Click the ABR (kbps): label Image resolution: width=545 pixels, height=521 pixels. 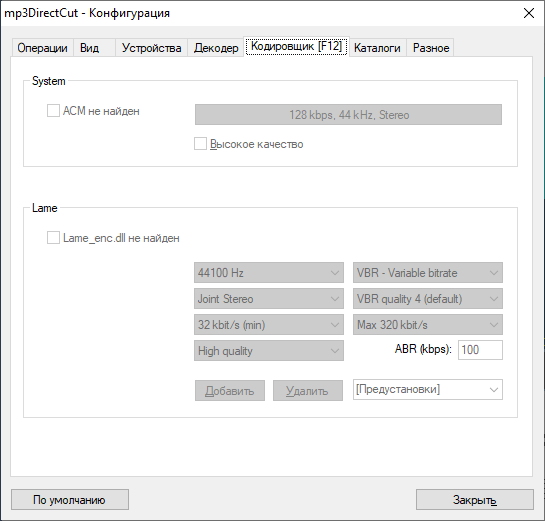423,349
